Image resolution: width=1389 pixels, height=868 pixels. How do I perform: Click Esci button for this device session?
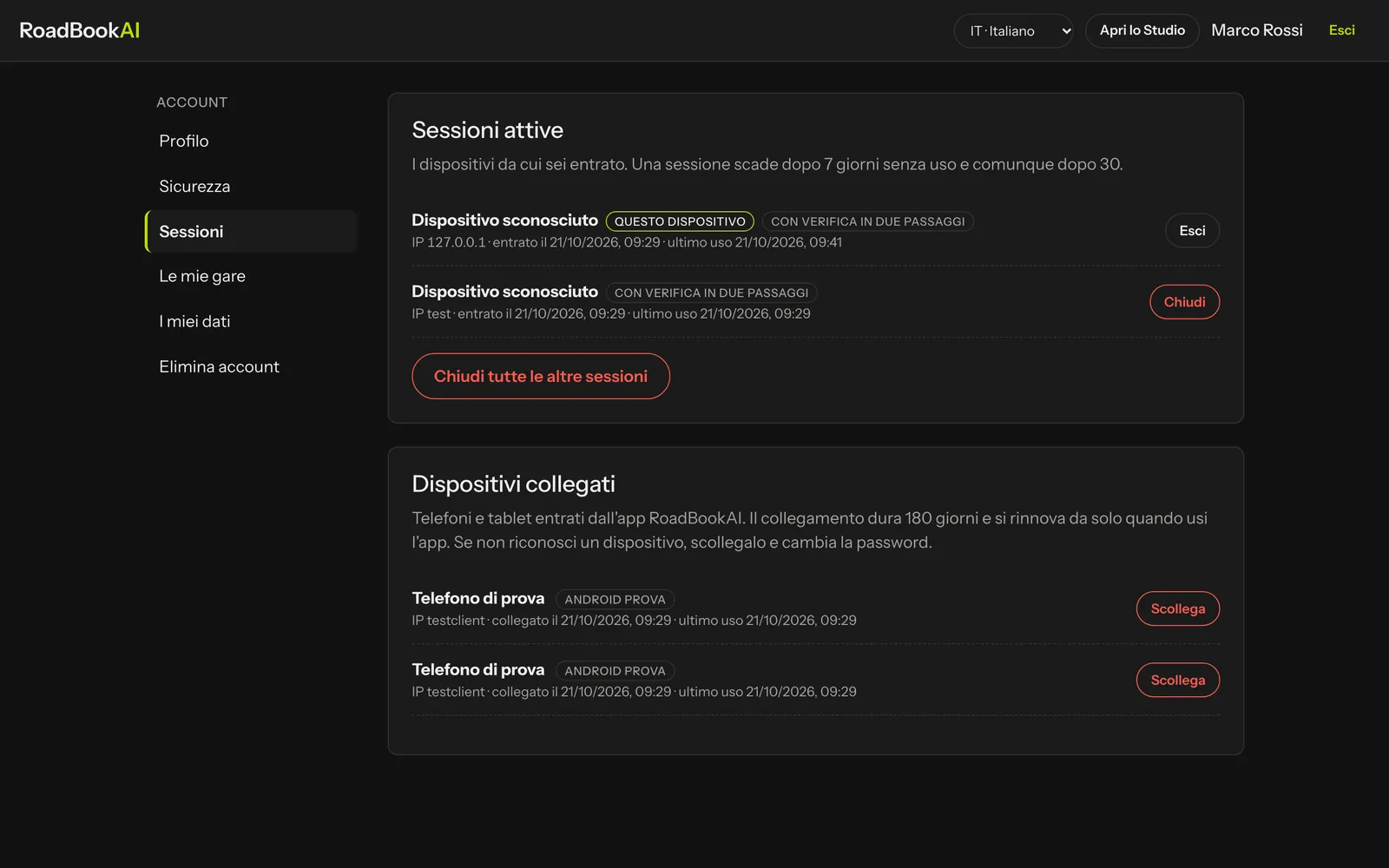click(1192, 231)
